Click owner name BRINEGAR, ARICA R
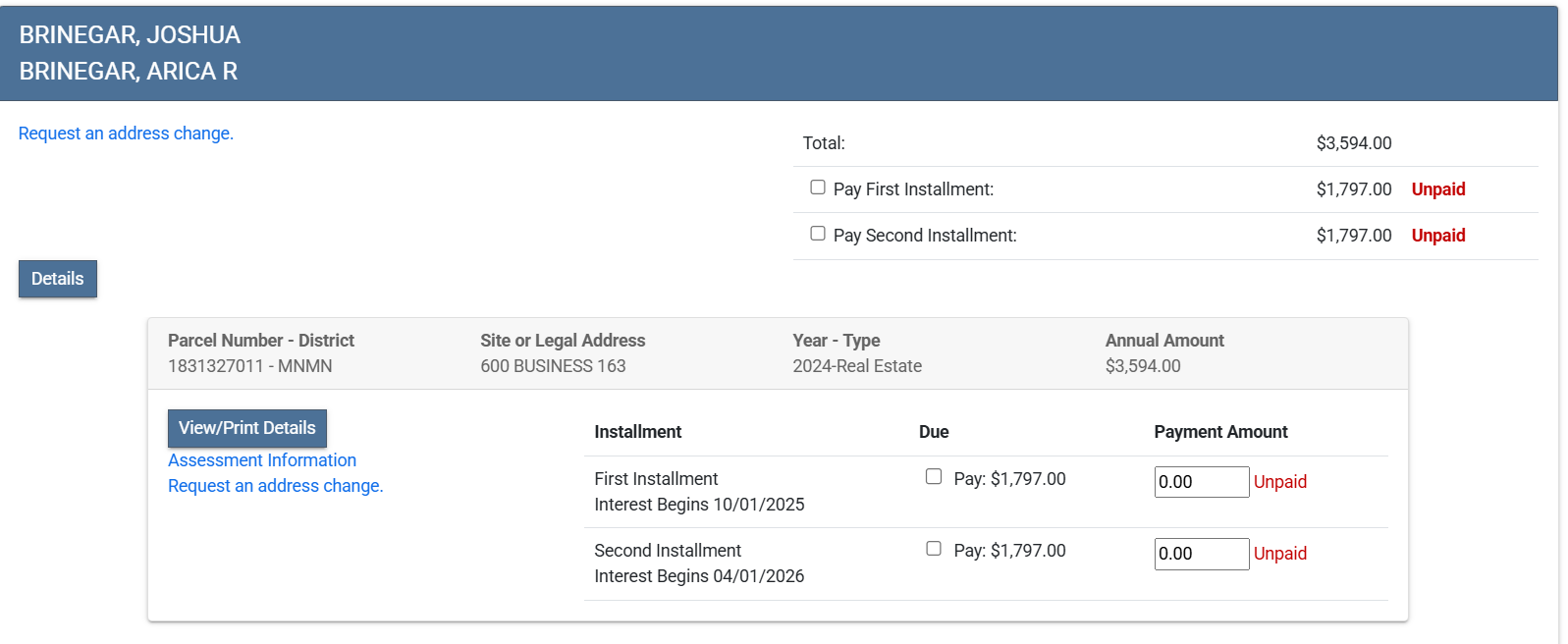 click(x=129, y=72)
